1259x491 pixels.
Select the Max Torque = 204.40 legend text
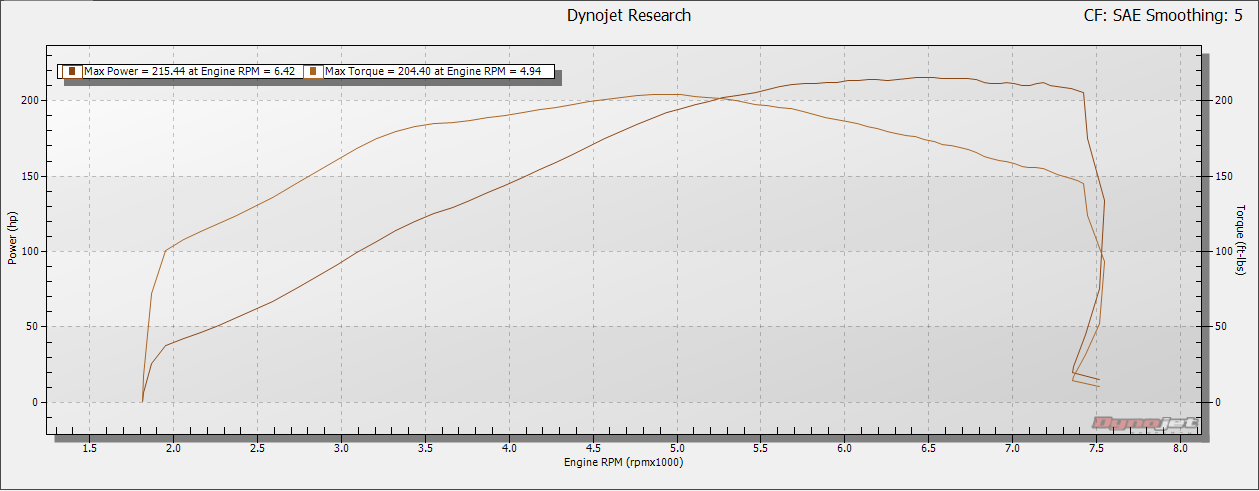click(433, 72)
